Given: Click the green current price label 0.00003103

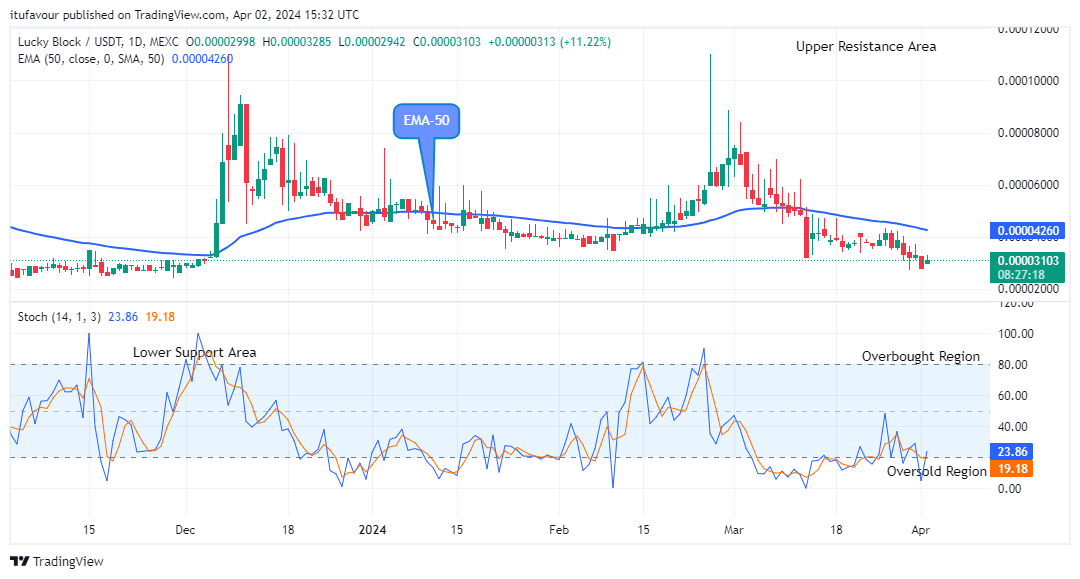Looking at the screenshot, I should click(1027, 260).
